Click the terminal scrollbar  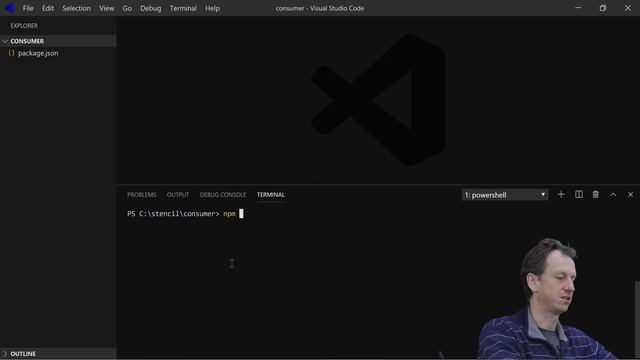(x=637, y=319)
